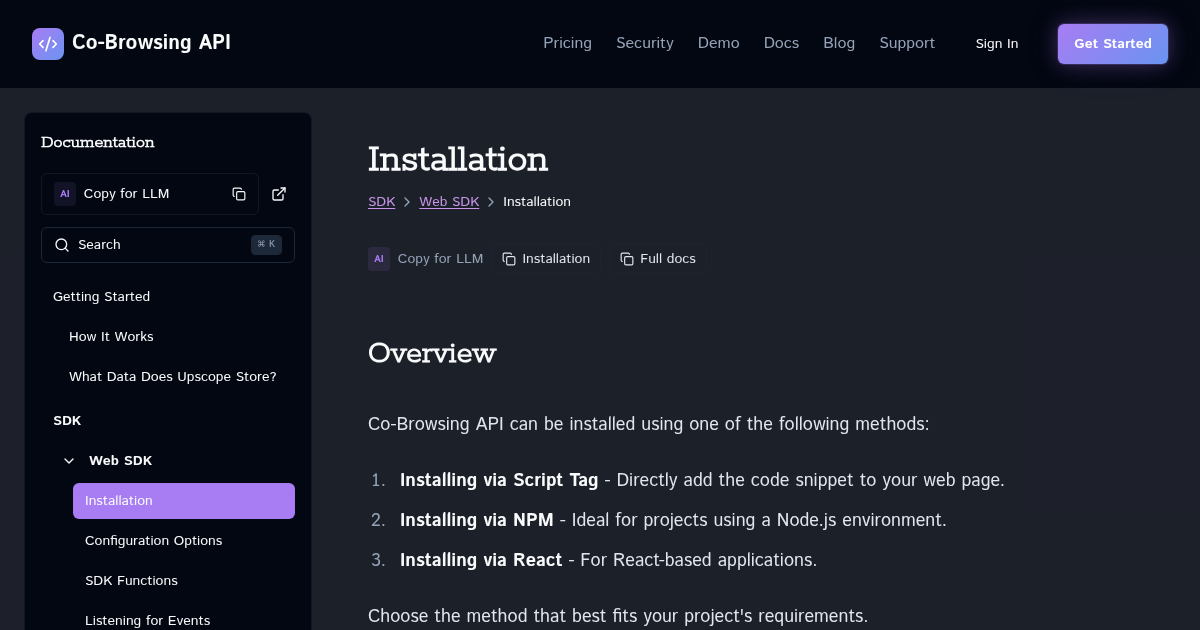This screenshot has height=630, width=1200.
Task: Open SDK Functions in the sidebar
Action: [x=131, y=581]
